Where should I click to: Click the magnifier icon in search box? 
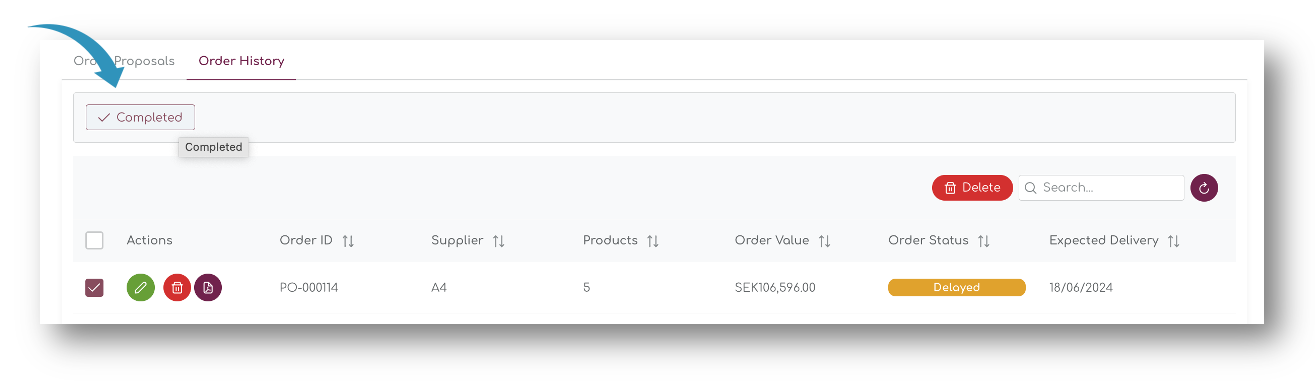[1031, 188]
